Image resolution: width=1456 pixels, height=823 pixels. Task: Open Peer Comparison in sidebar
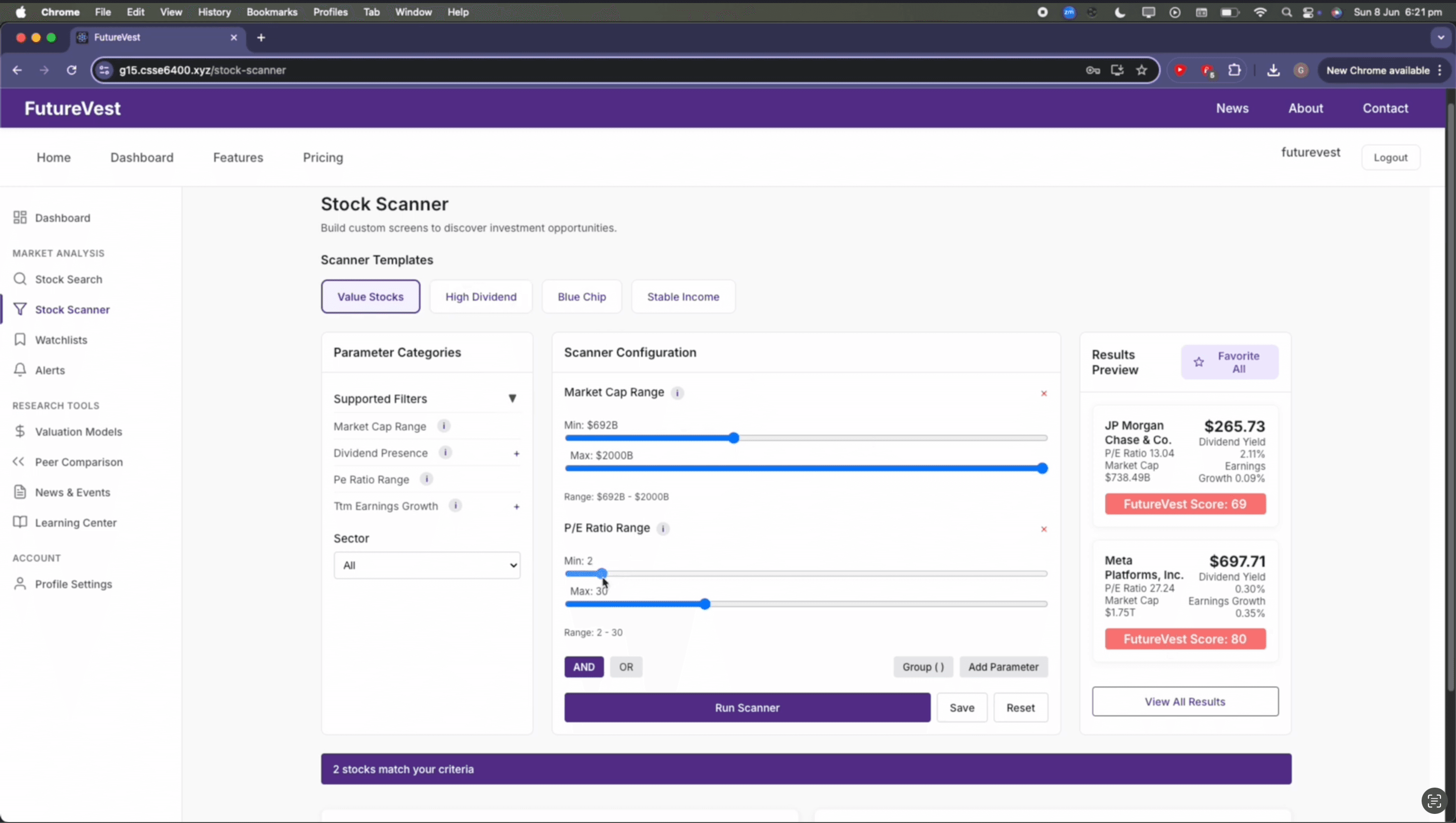tap(68, 462)
